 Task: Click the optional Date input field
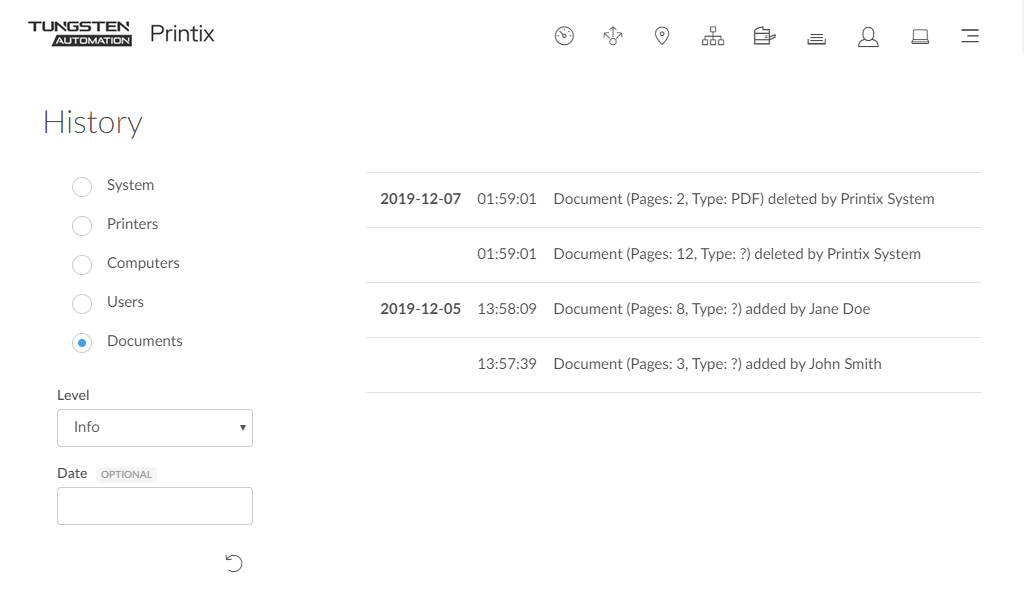pyautogui.click(x=155, y=506)
